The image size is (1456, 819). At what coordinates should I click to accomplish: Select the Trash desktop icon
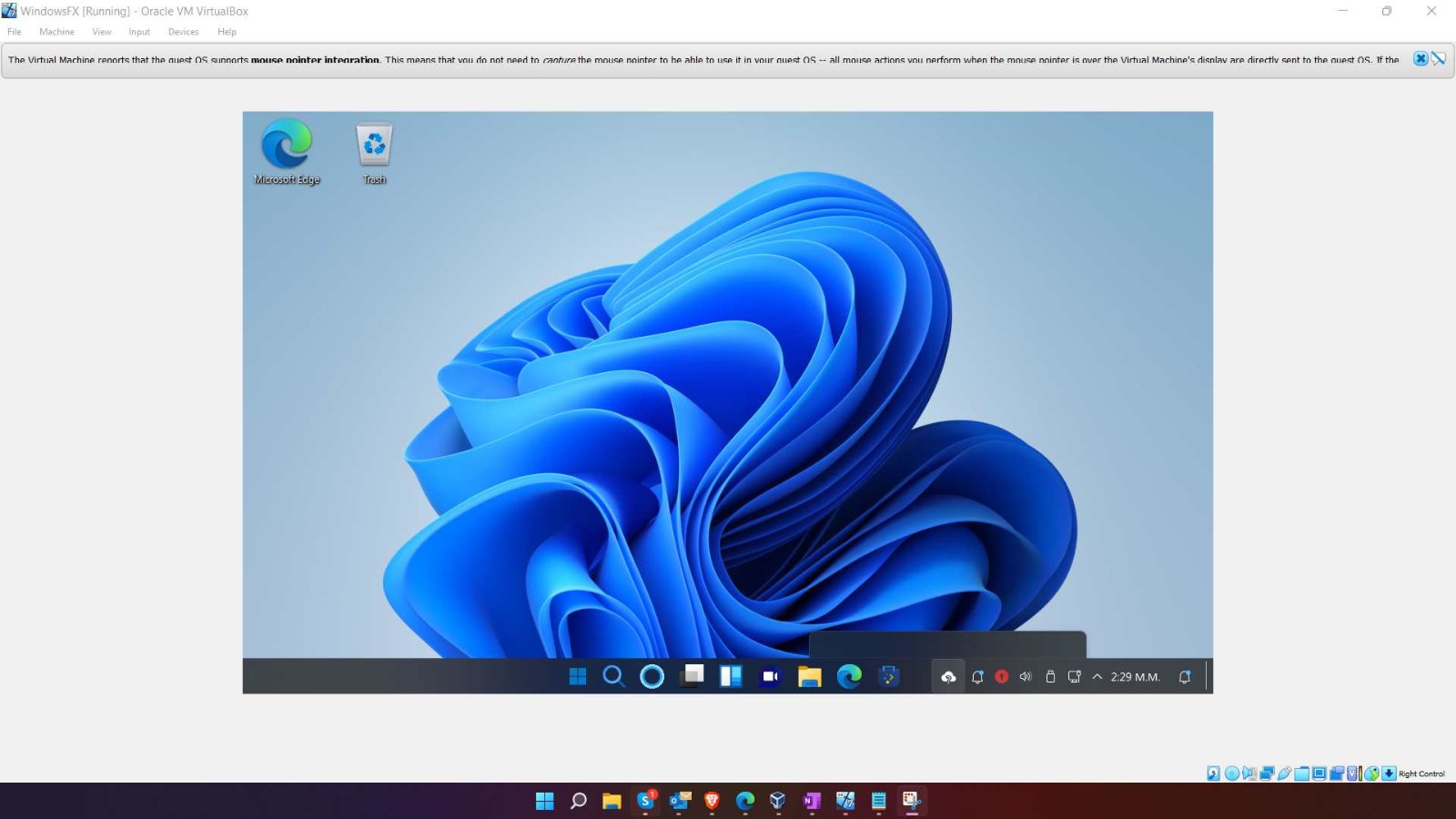[x=374, y=152]
